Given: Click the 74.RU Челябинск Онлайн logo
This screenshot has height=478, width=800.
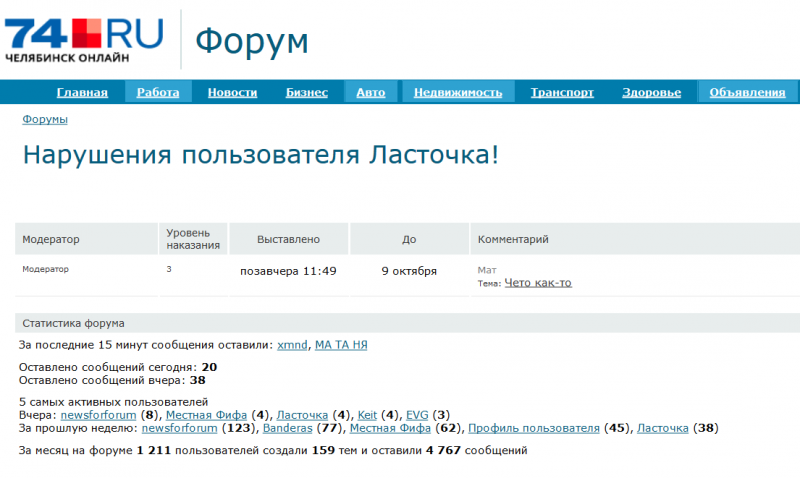Looking at the screenshot, I should coord(84,39).
